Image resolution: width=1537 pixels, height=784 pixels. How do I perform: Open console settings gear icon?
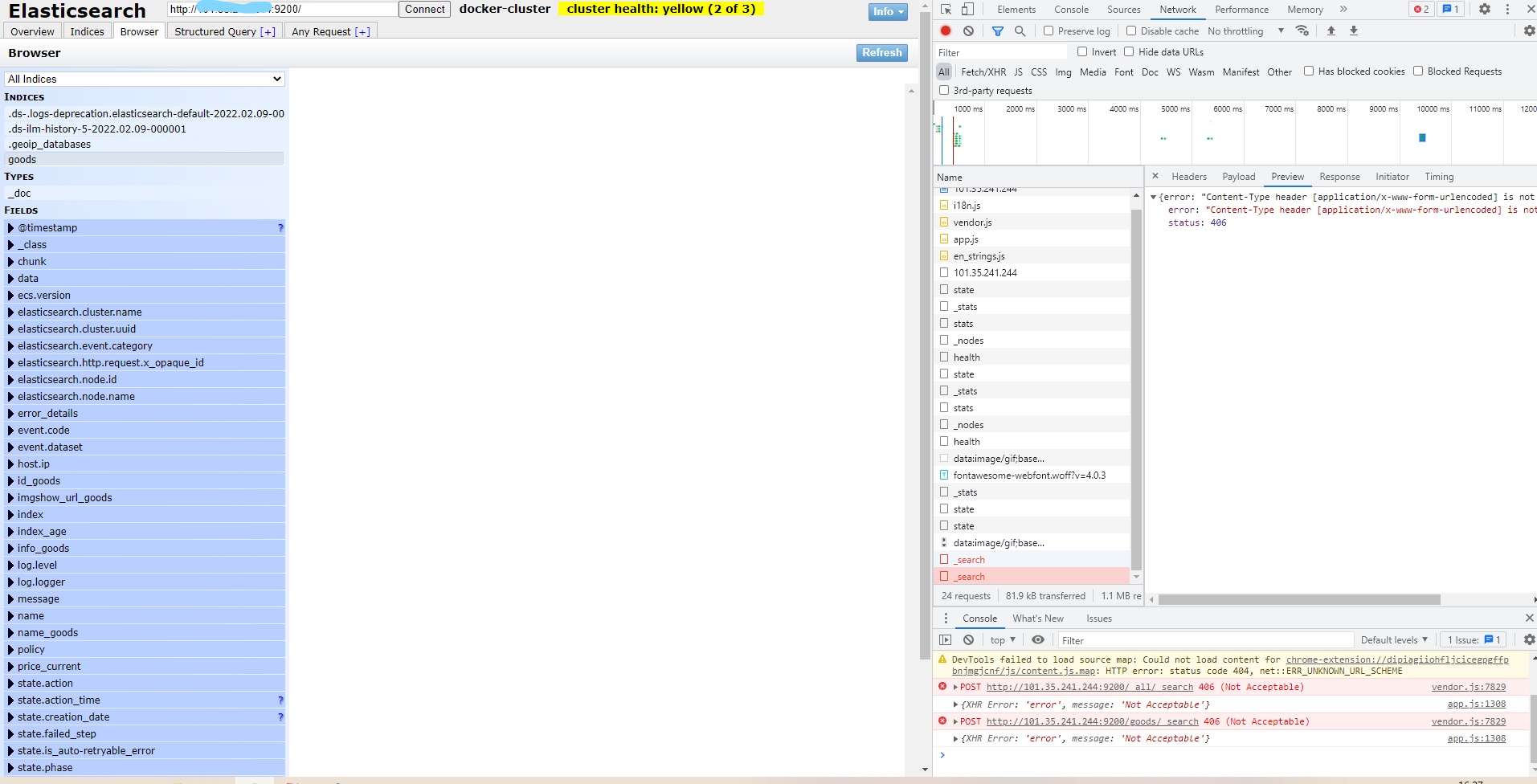click(1529, 640)
